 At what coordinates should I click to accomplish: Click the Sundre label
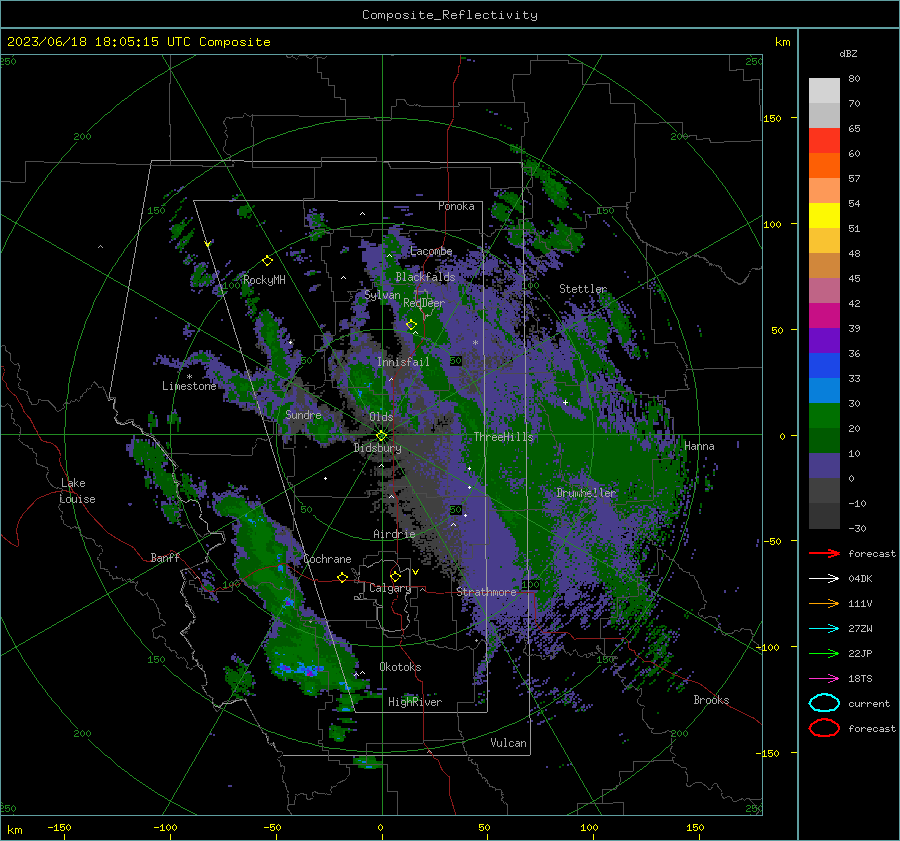click(x=303, y=414)
